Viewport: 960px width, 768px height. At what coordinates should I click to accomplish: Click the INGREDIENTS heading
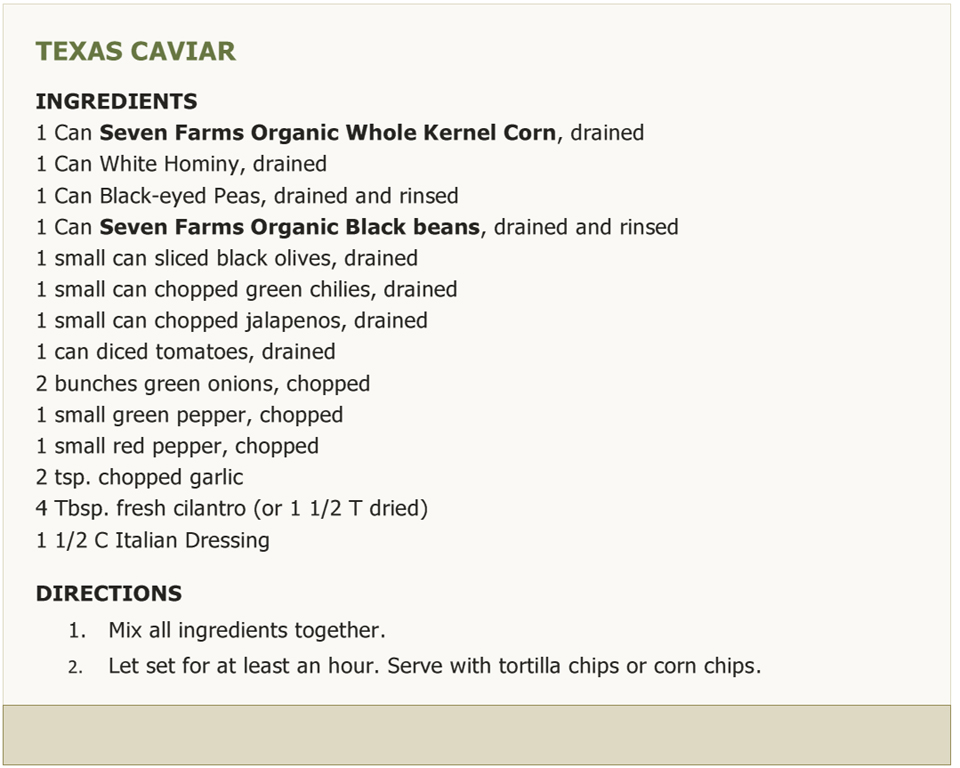(x=116, y=101)
